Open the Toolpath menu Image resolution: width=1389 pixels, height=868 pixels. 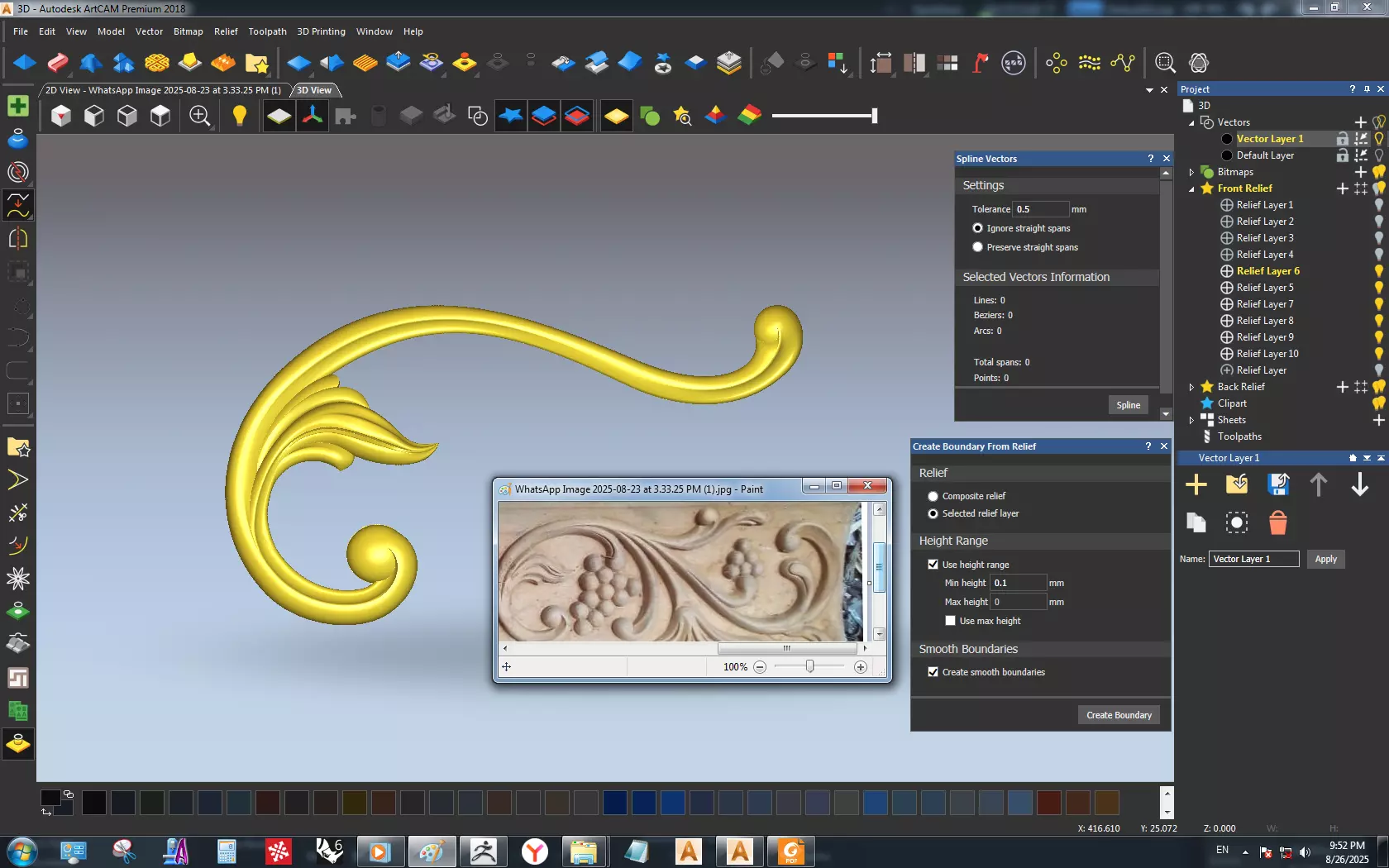267,31
